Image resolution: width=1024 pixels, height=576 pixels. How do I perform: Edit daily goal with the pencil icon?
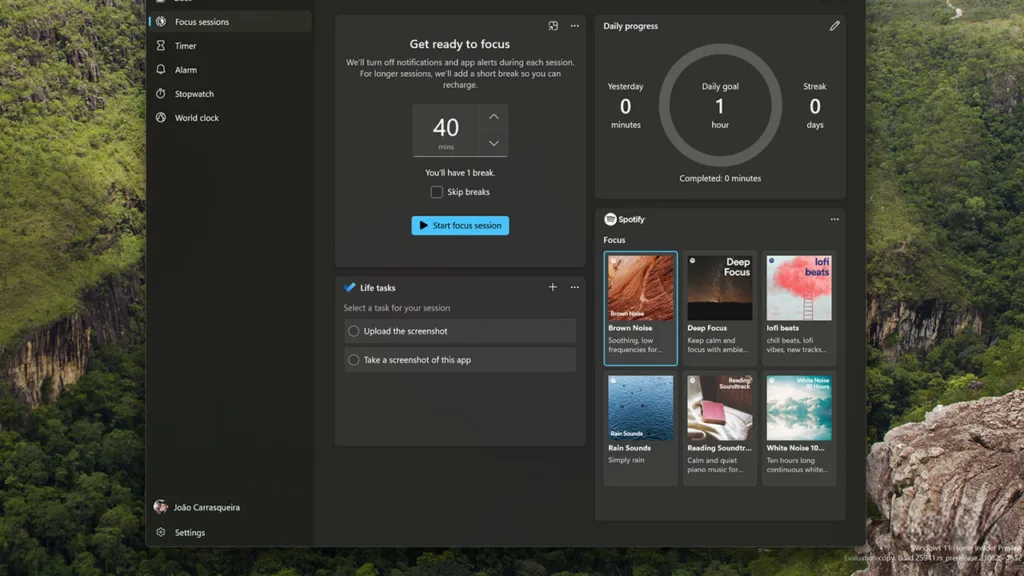pos(835,26)
